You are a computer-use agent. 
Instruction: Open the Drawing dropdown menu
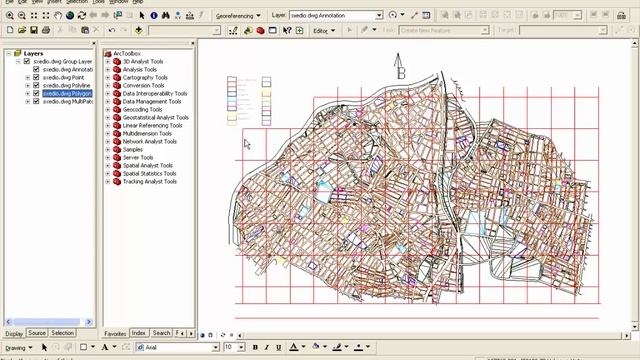pos(18,348)
